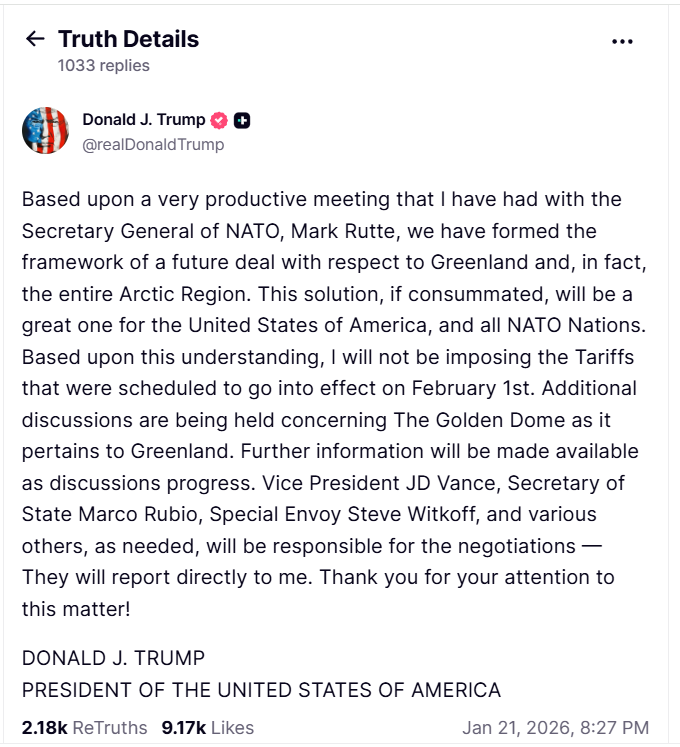Click the Jan 21, 2026 timestamp
Image resolution: width=680 pixels, height=747 pixels.
pyautogui.click(x=555, y=727)
